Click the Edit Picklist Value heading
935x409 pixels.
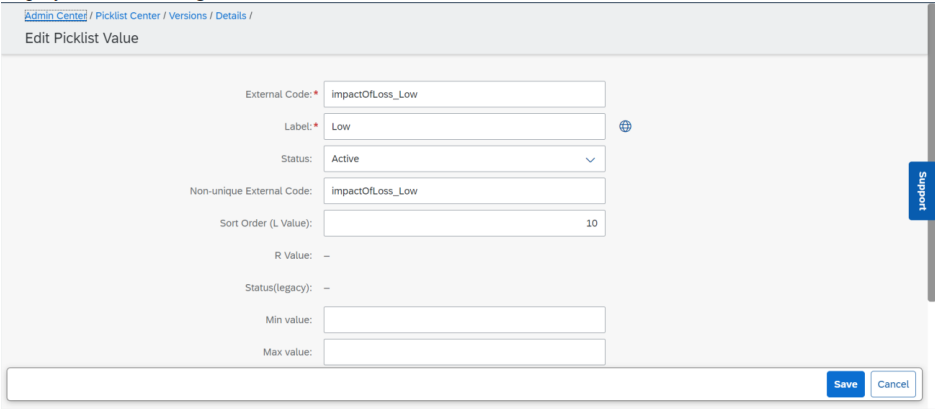coord(82,39)
